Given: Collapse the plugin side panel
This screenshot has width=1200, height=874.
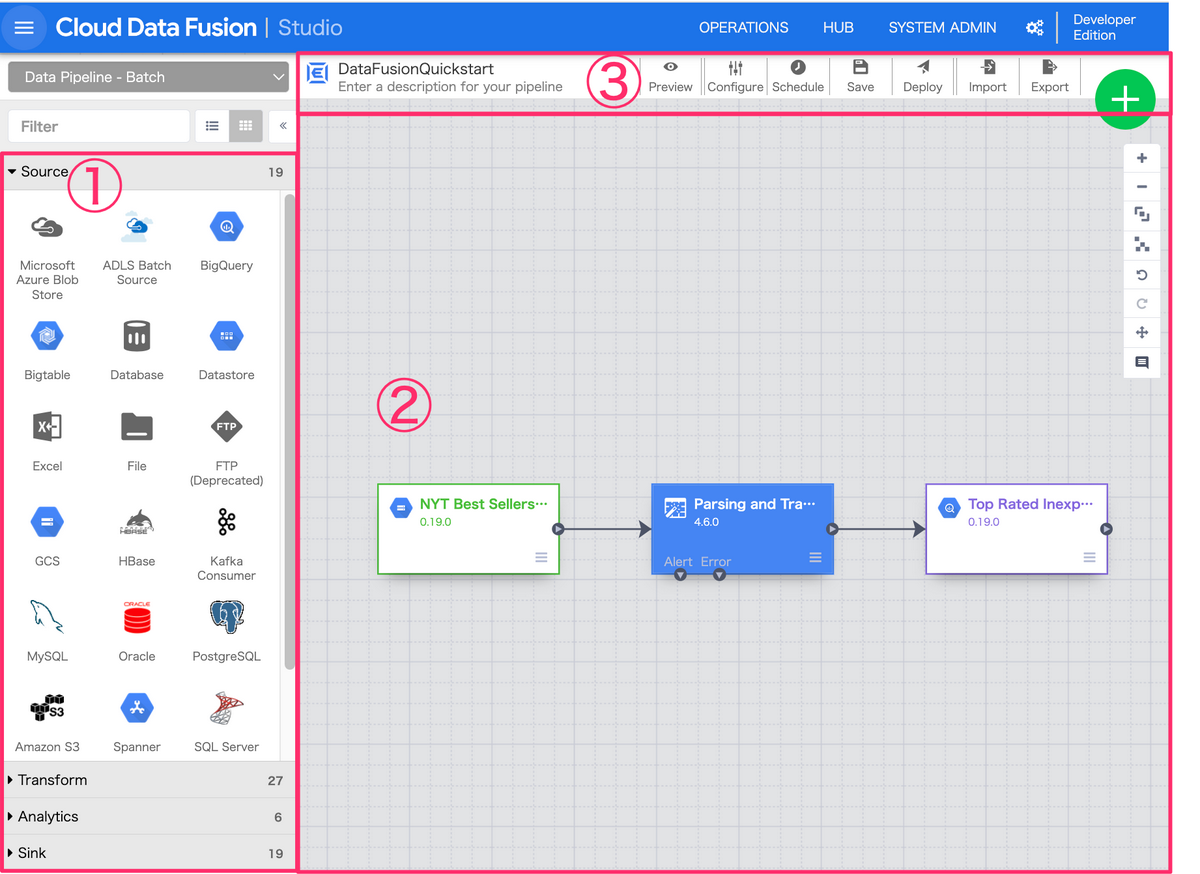Looking at the screenshot, I should pos(283,126).
